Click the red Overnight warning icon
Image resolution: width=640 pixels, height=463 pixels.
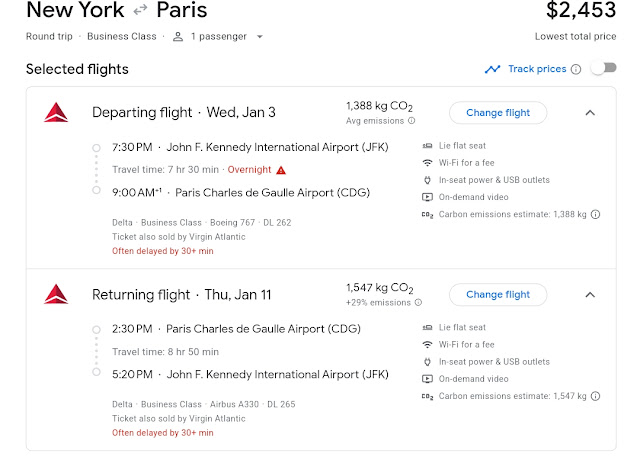(282, 170)
